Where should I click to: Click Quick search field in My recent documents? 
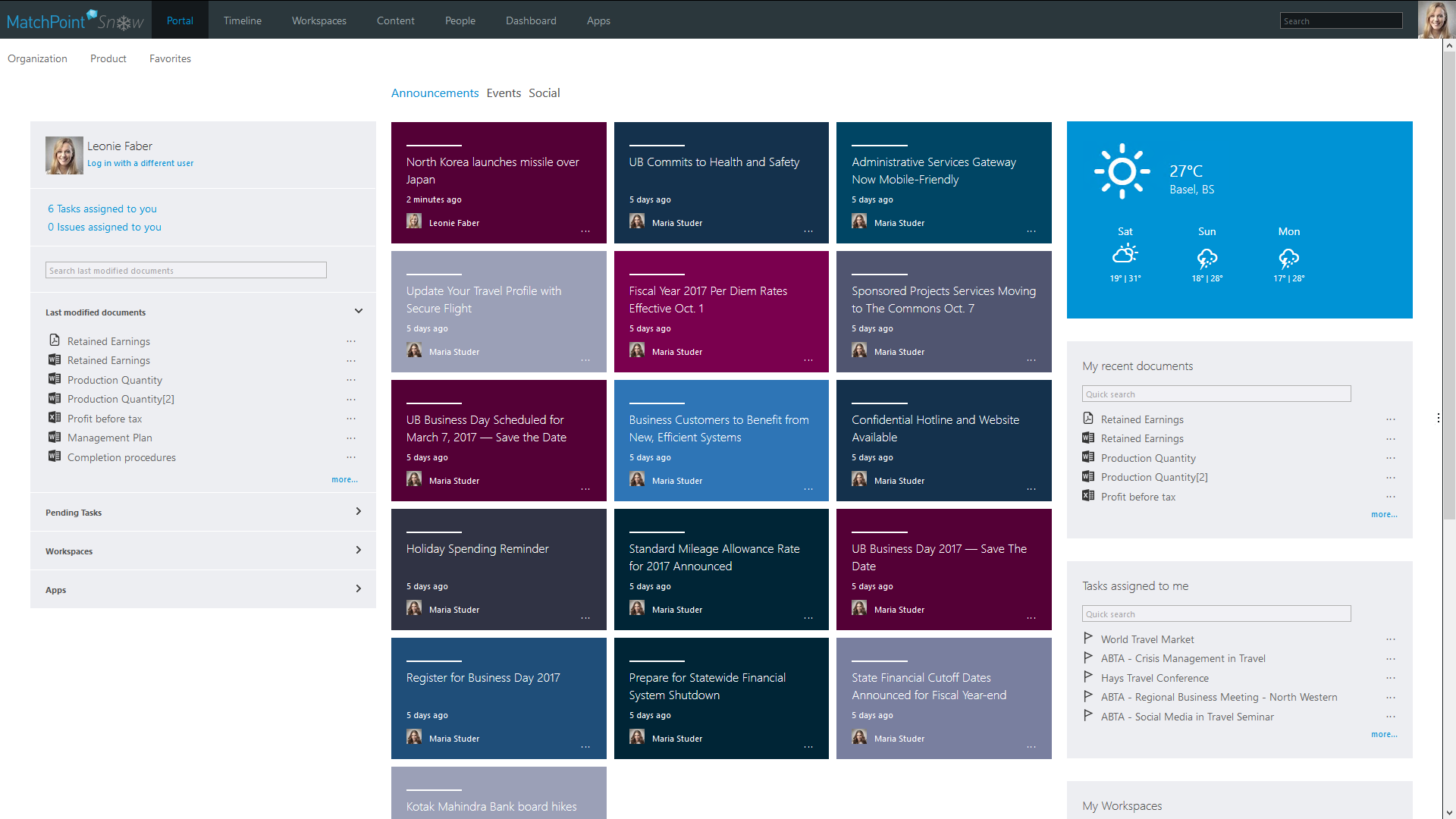pyautogui.click(x=1216, y=394)
